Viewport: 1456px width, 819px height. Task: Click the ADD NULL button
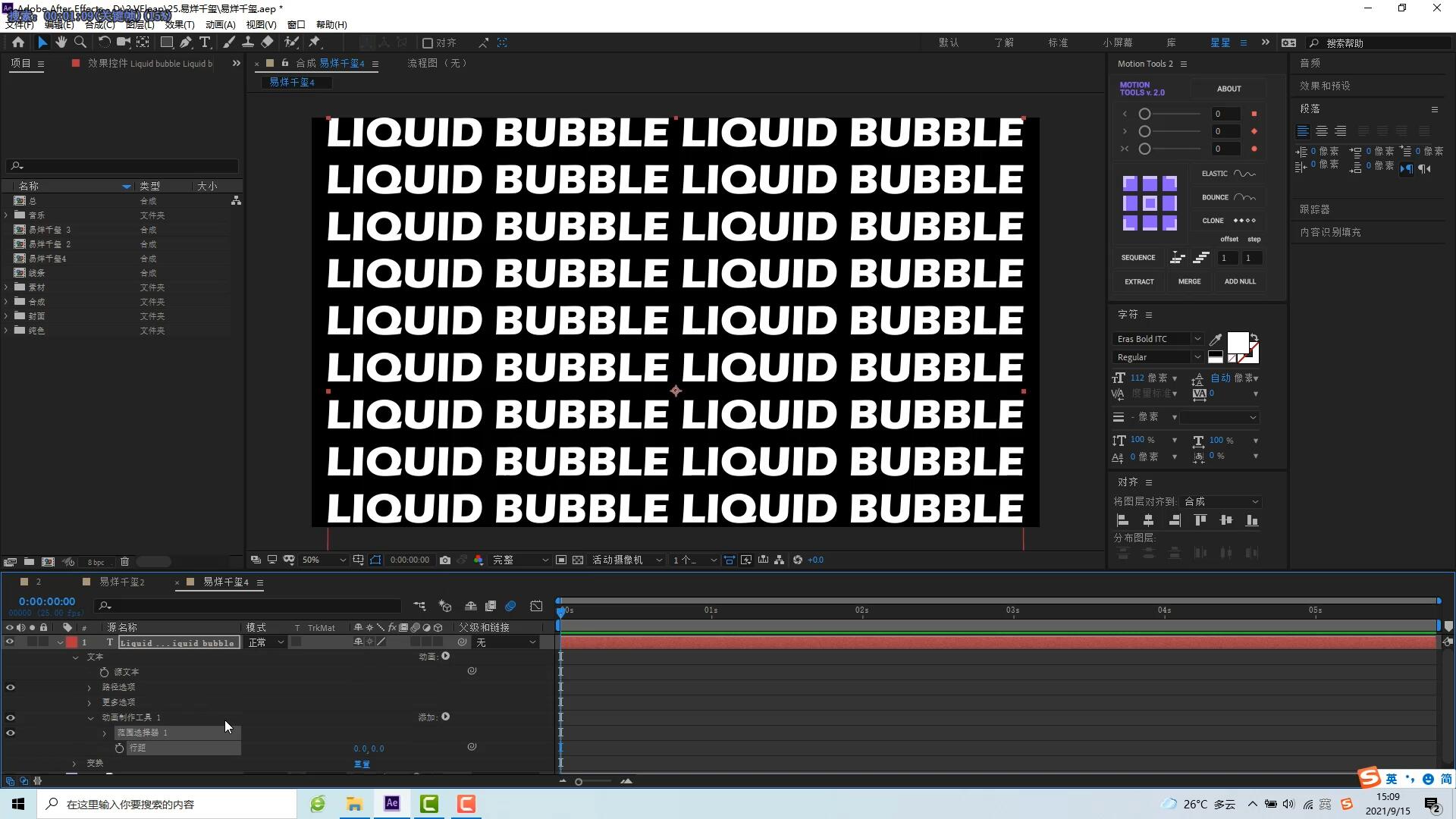click(1240, 281)
